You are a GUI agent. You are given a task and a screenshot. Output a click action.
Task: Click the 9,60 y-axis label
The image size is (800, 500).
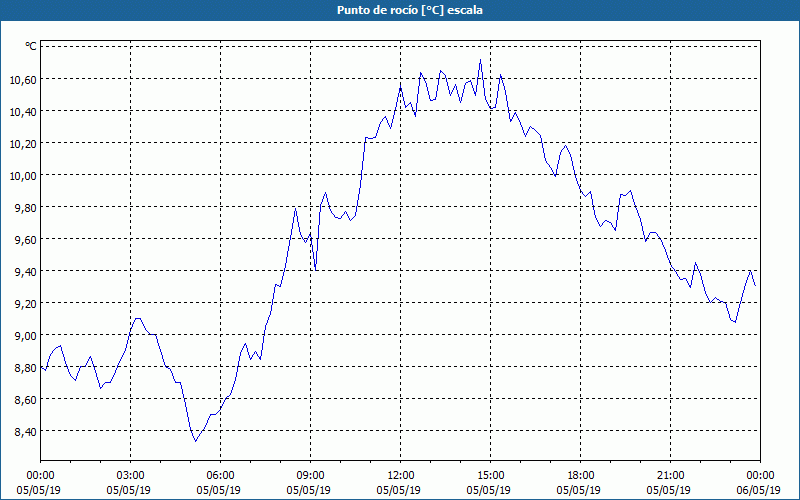point(26,239)
